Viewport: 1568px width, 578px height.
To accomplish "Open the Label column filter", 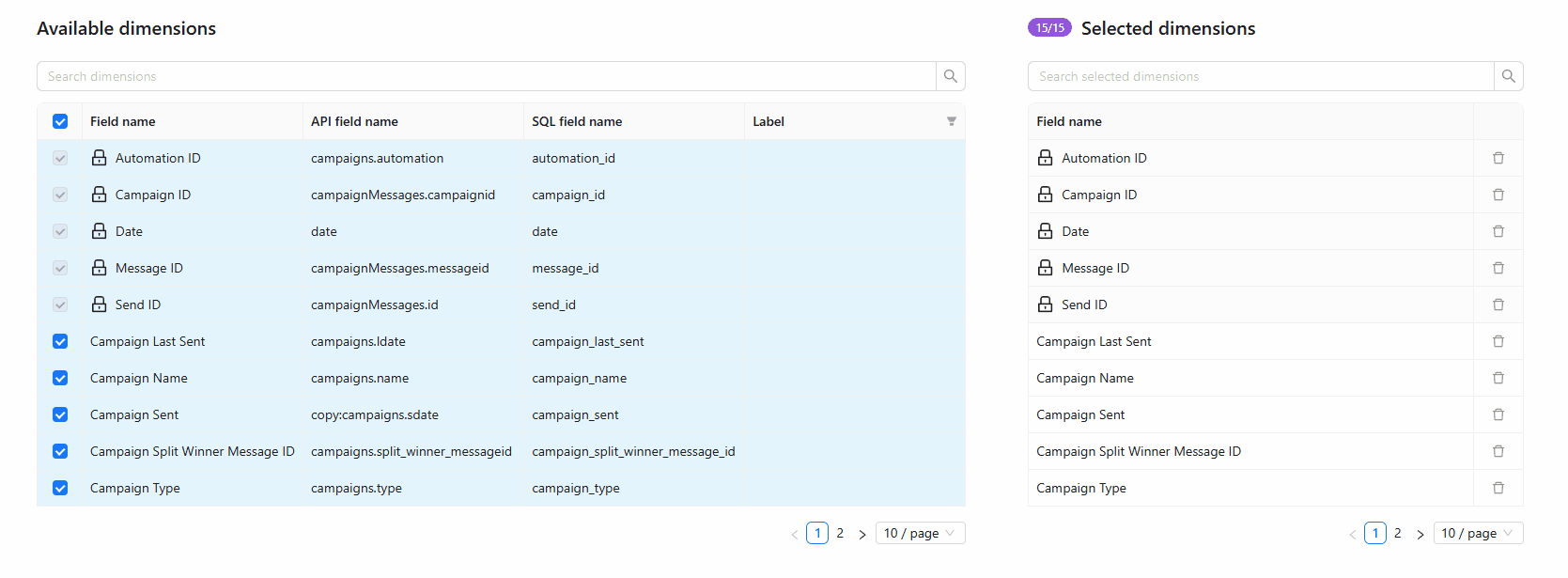I will point(951,121).
